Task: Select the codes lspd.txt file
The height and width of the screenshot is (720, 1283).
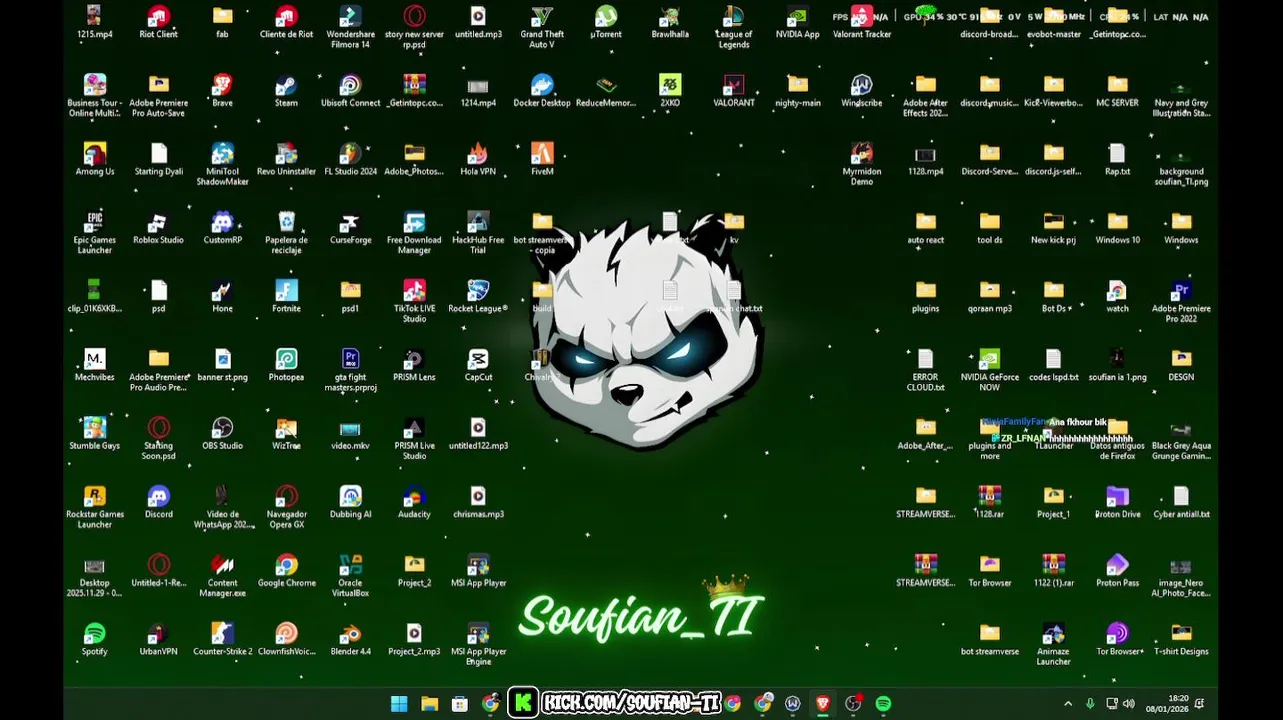Action: click(x=1053, y=365)
